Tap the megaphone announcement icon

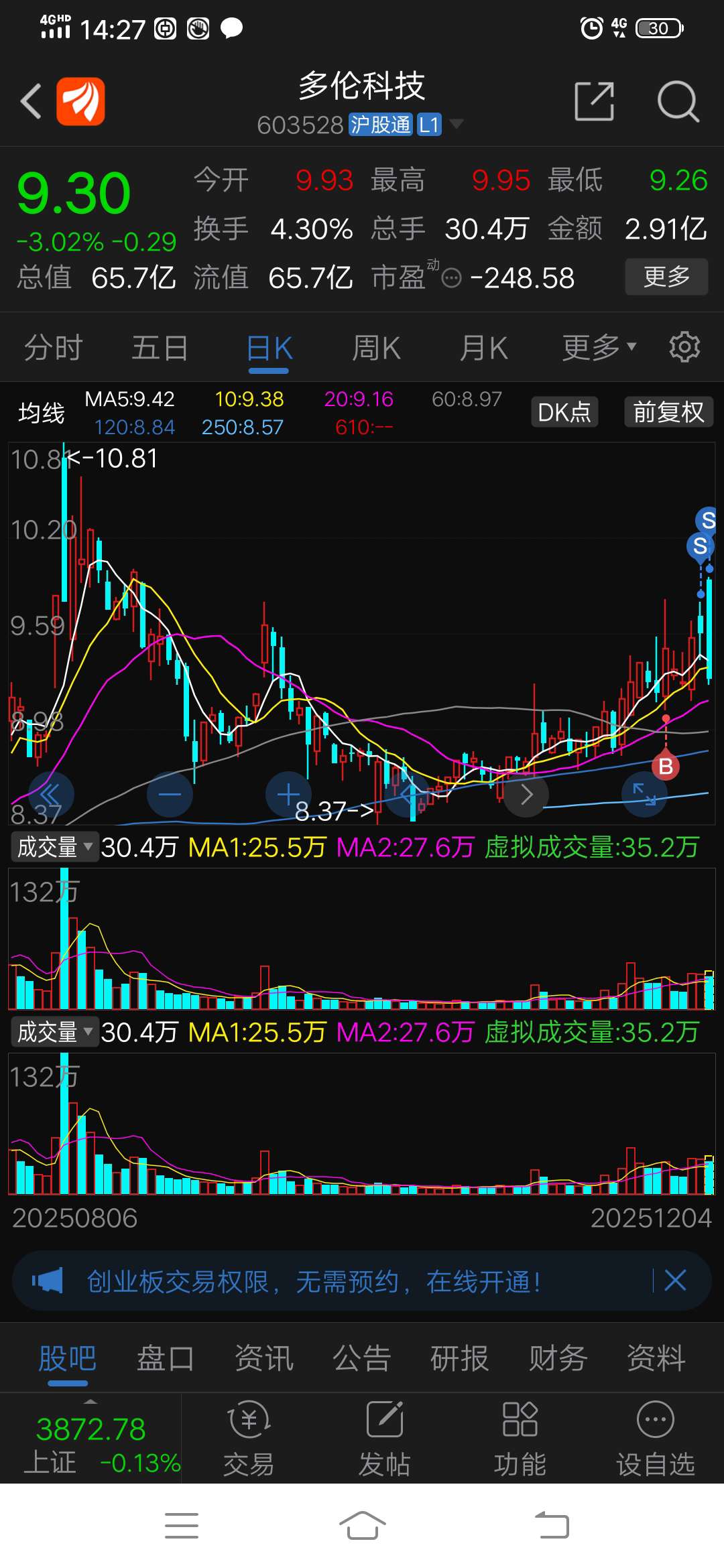pyautogui.click(x=48, y=1281)
